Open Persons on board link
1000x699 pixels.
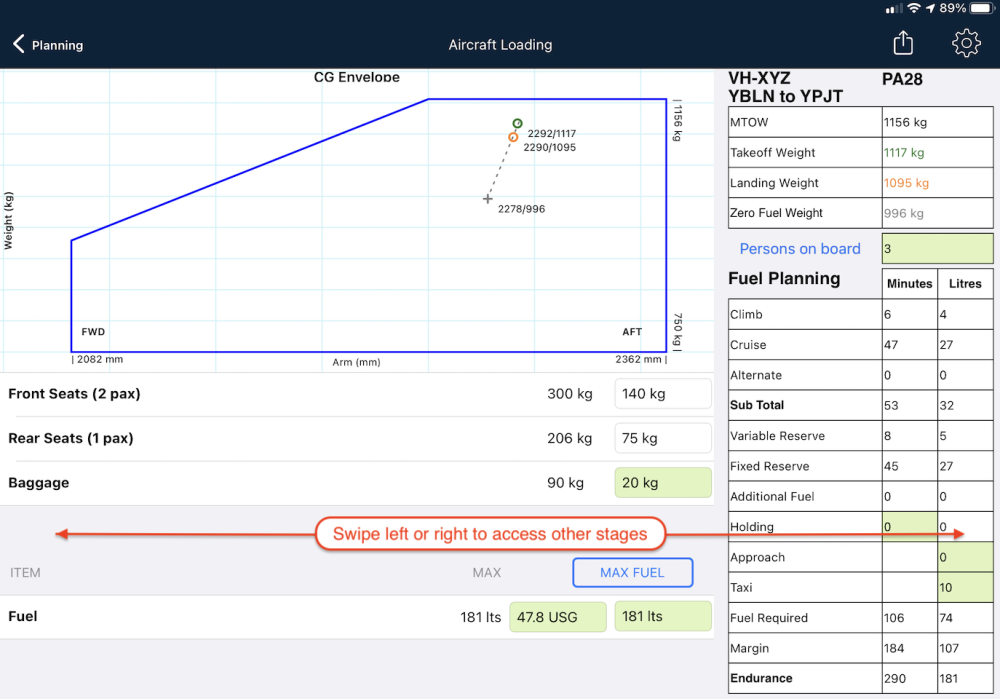click(800, 249)
